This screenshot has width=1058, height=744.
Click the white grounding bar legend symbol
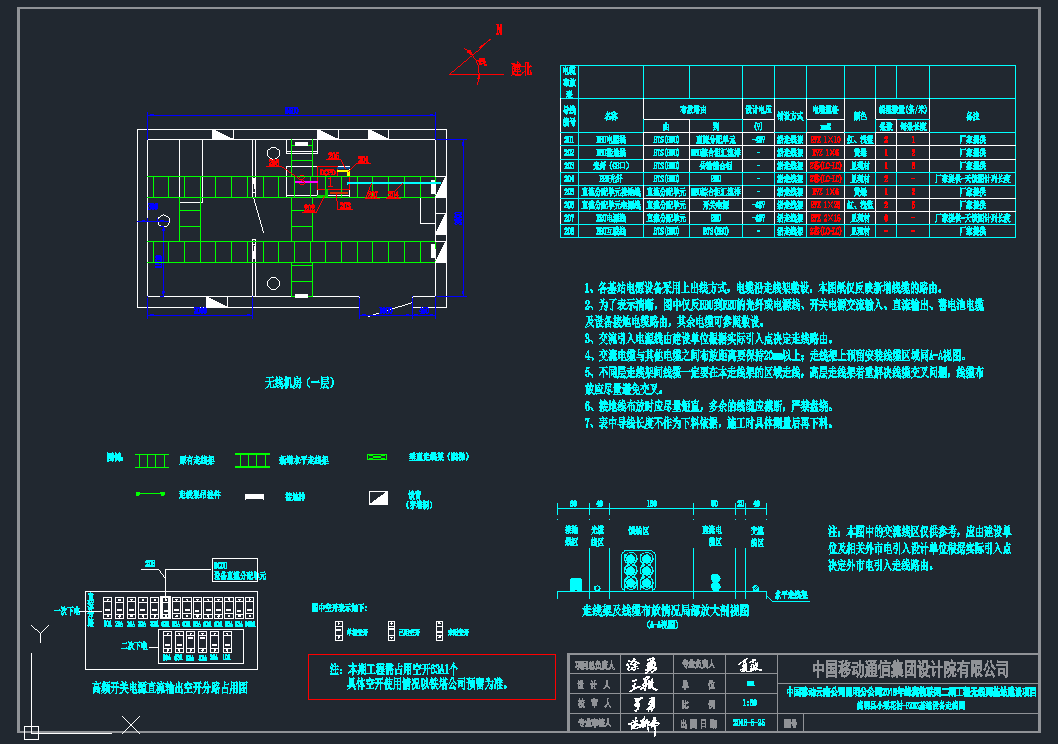pos(255,496)
